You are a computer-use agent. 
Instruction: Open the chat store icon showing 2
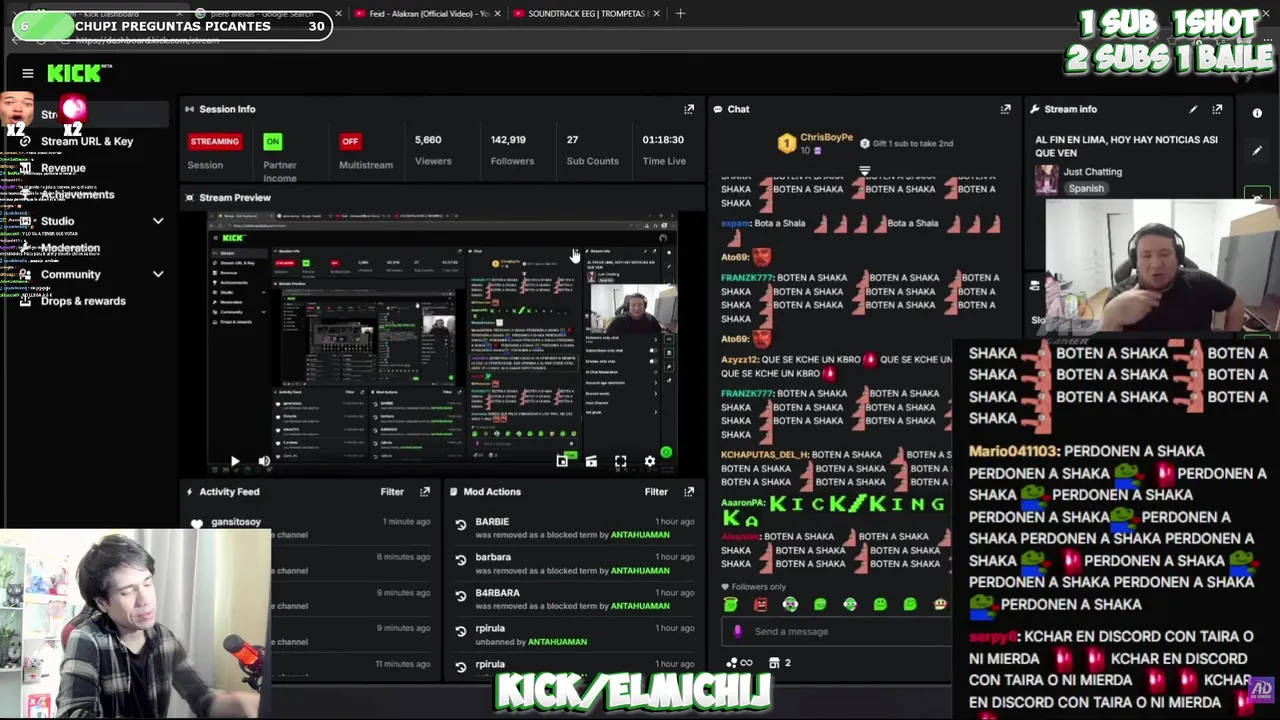pos(780,662)
